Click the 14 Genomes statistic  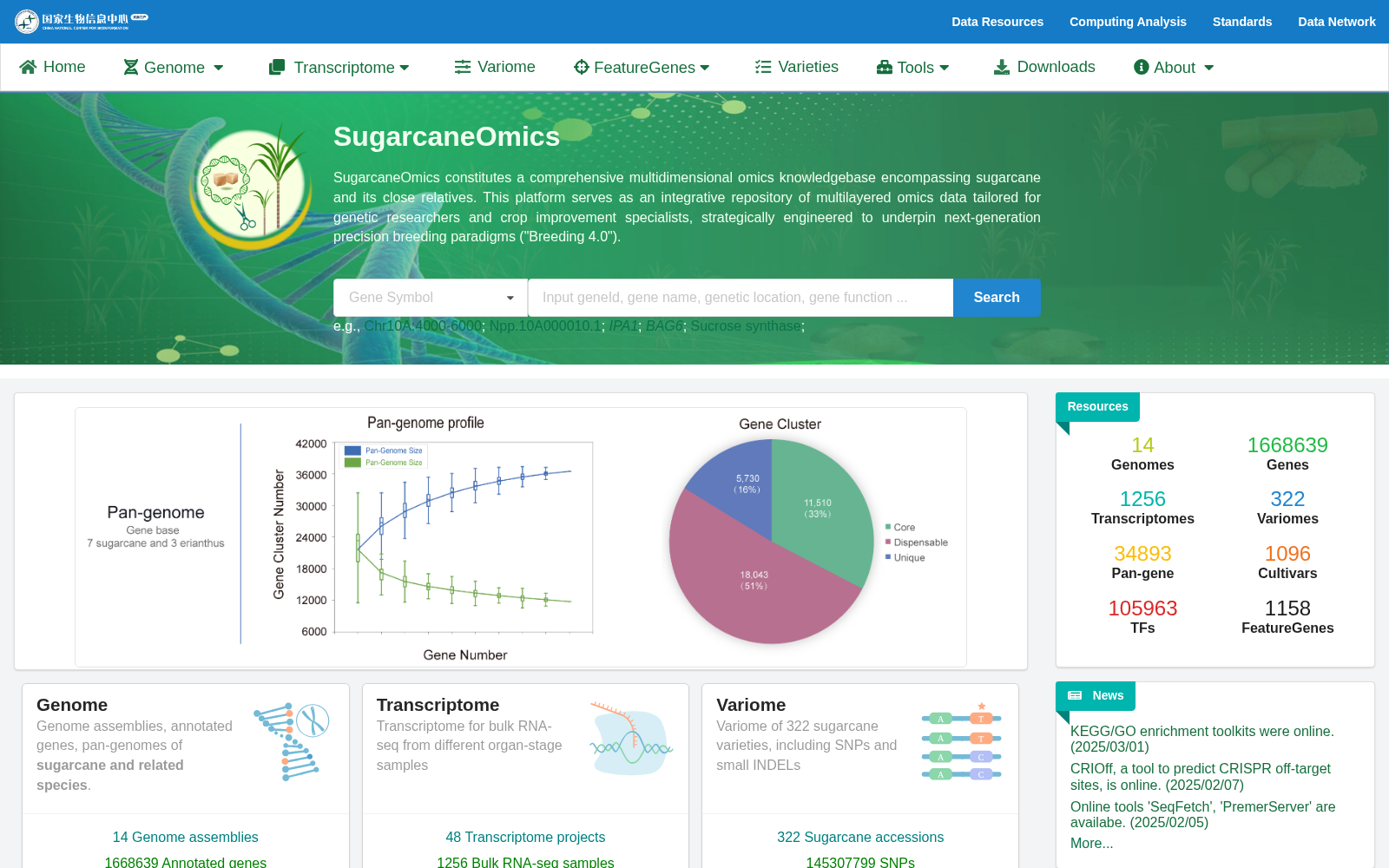pyautogui.click(x=1142, y=454)
